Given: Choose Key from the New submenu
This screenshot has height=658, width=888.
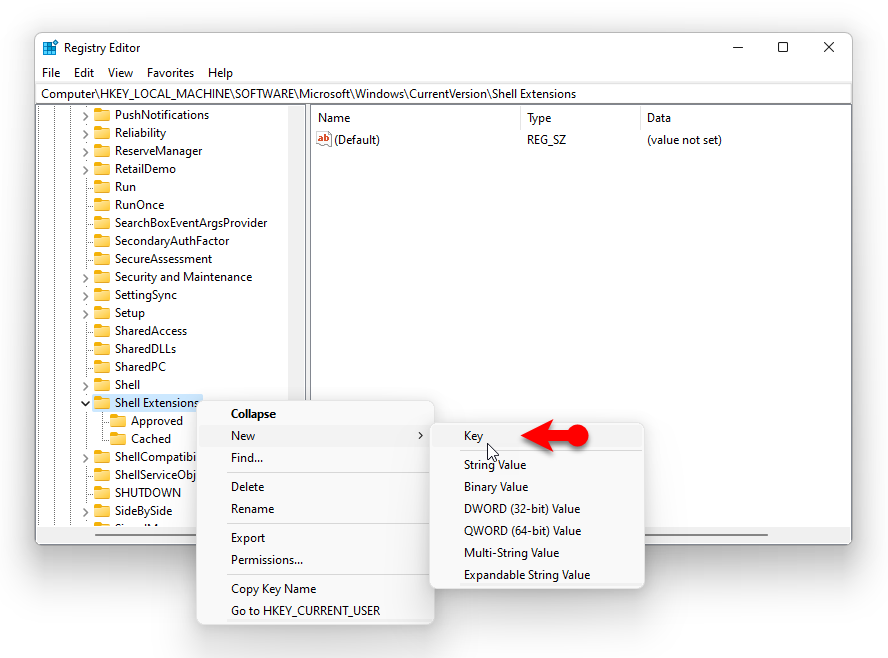Looking at the screenshot, I should pos(537,436).
